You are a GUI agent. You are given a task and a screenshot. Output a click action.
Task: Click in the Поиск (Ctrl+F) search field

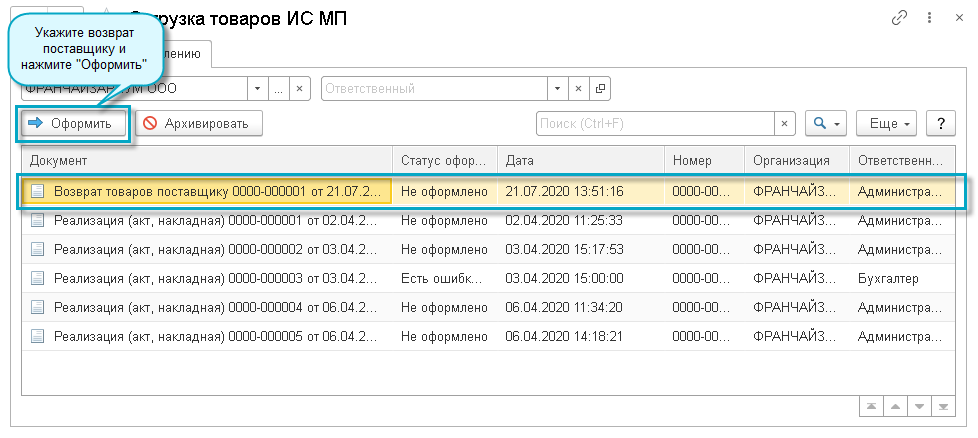(655, 123)
